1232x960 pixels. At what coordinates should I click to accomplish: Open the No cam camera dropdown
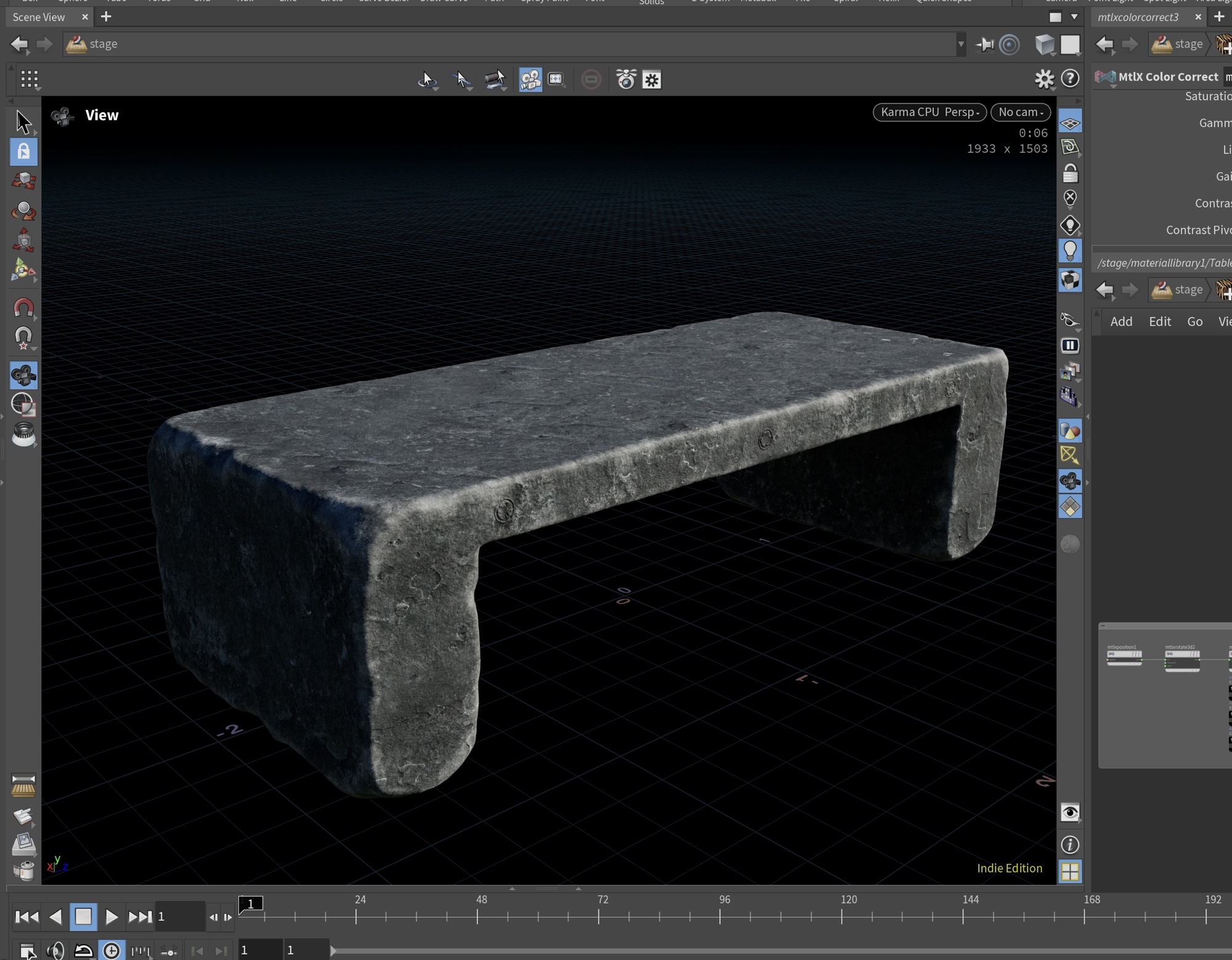[x=1020, y=112]
